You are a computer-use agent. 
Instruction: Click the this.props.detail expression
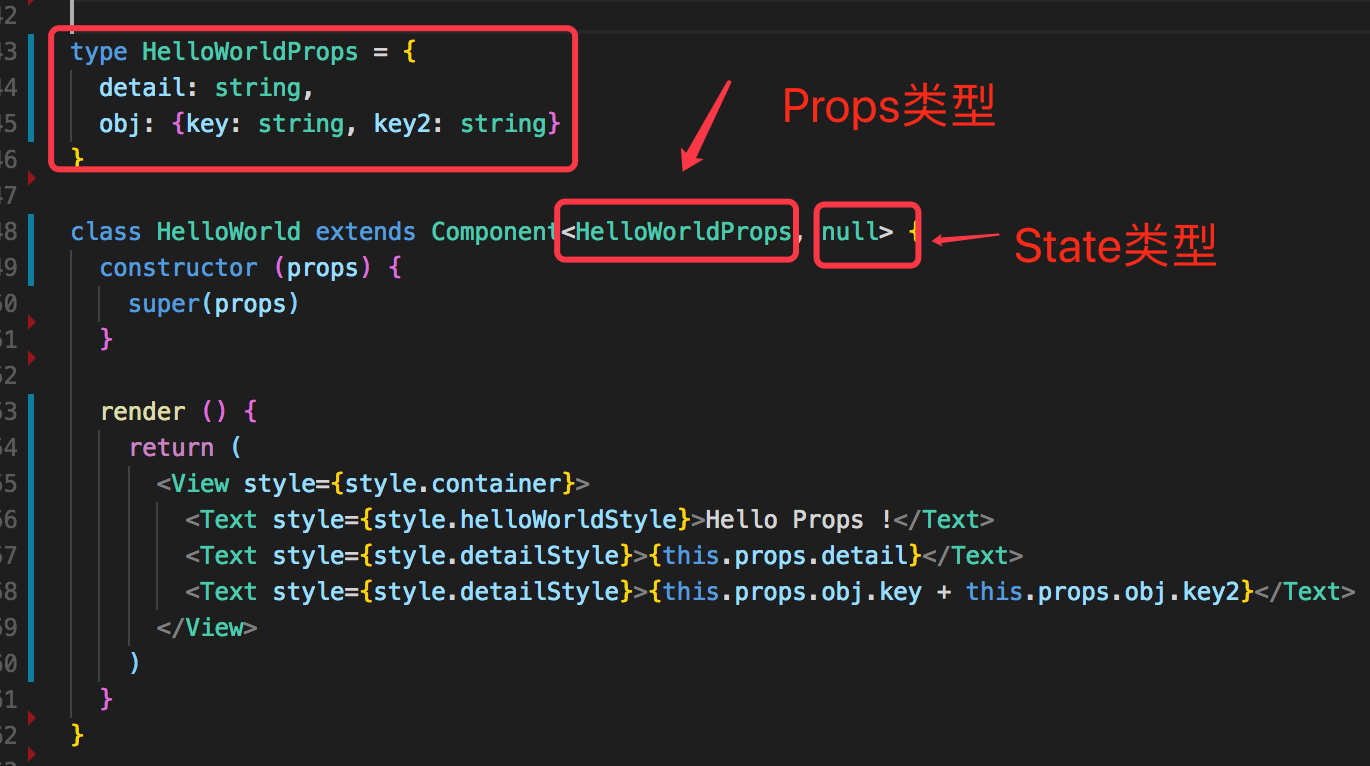click(x=790, y=556)
